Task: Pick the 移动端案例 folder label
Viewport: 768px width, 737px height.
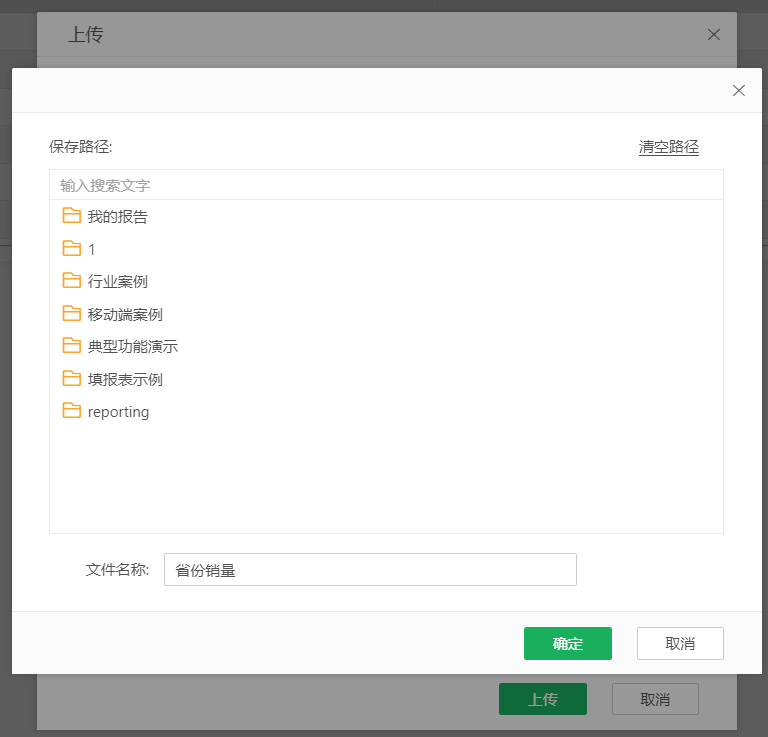Action: tap(125, 315)
